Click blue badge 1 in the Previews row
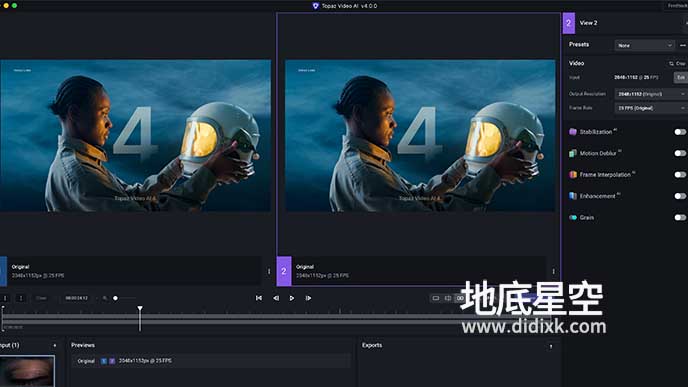Viewport: 688px width, 387px height. click(x=104, y=361)
